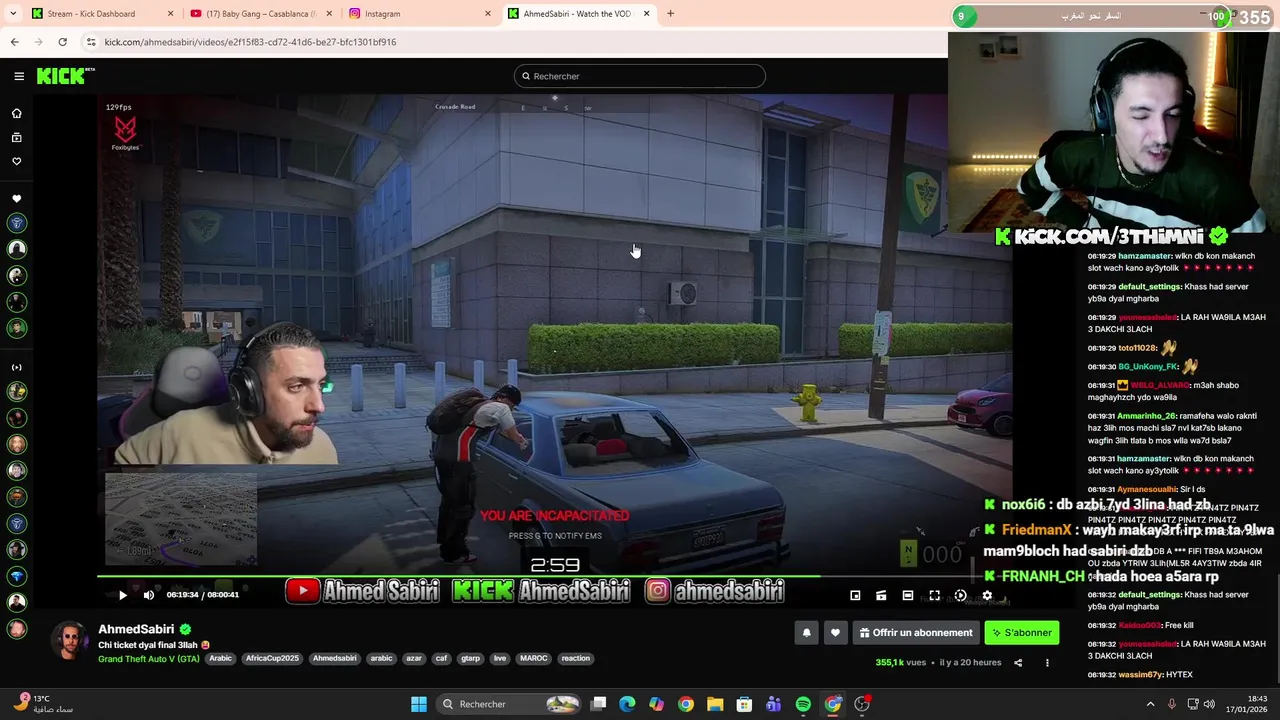1280x720 pixels.
Task: Open Microsoft Teams from the taskbar
Action: tap(773, 704)
